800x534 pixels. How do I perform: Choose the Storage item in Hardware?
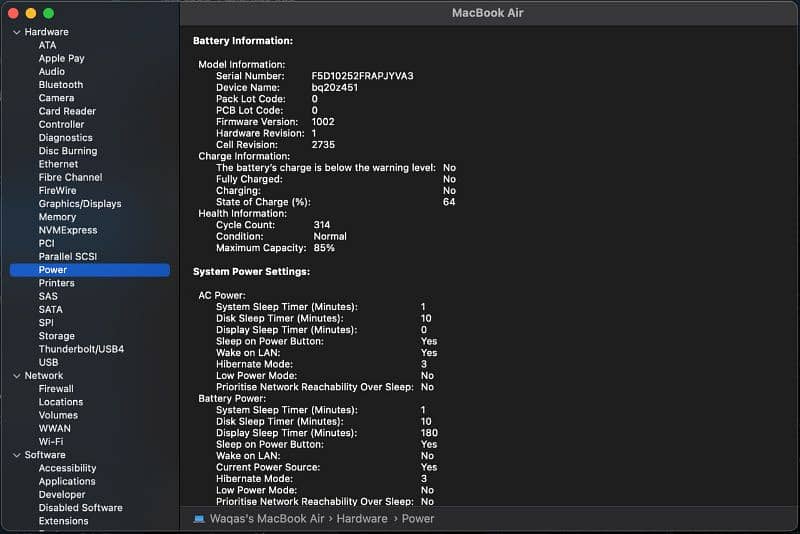57,336
